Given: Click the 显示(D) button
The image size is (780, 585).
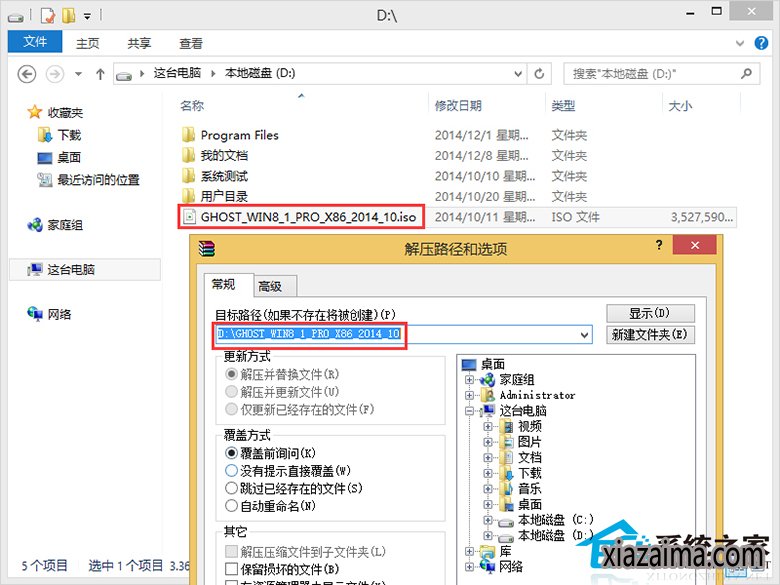Looking at the screenshot, I should (650, 313).
